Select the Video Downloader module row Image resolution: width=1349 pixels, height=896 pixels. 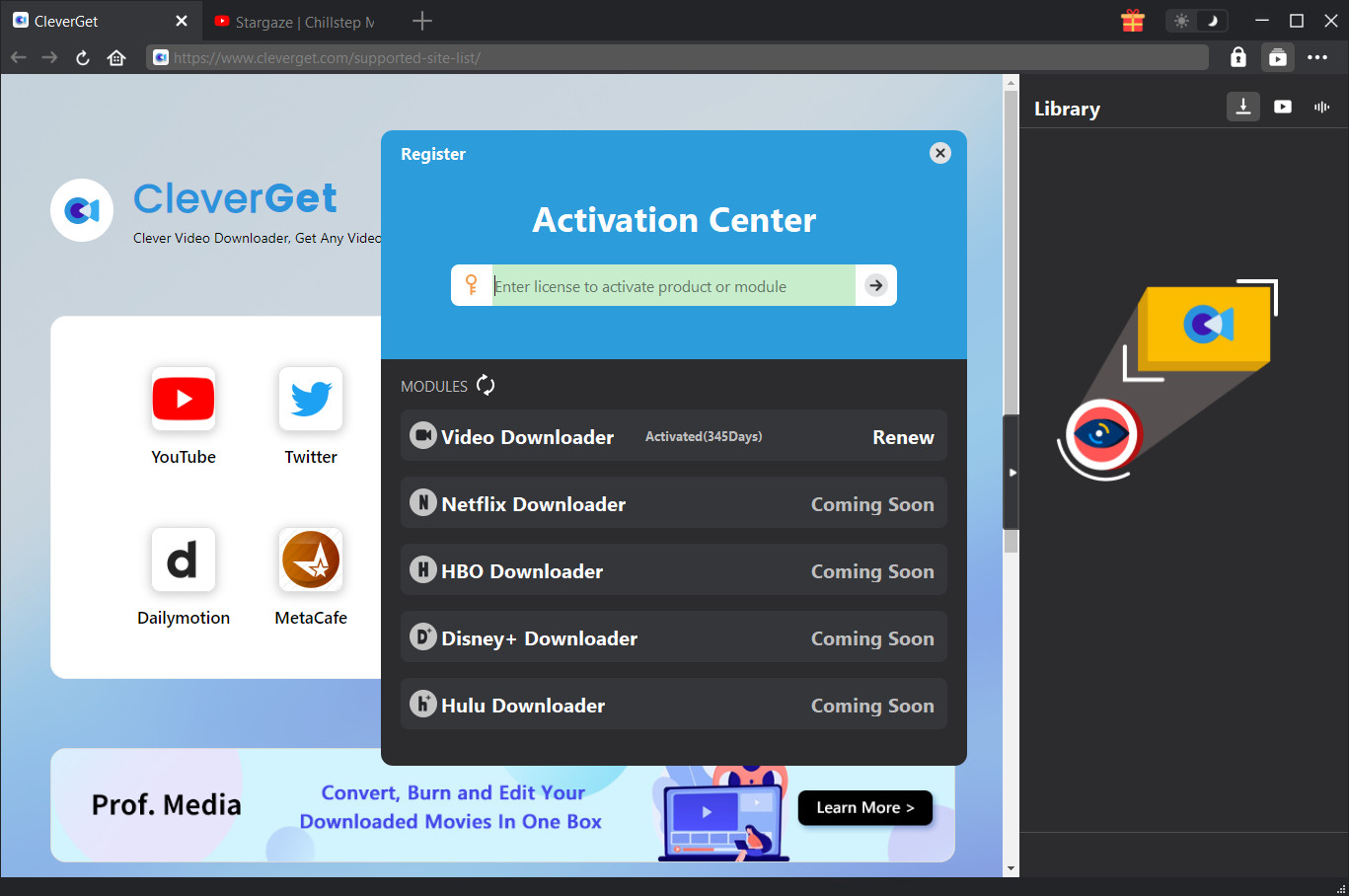coord(674,435)
